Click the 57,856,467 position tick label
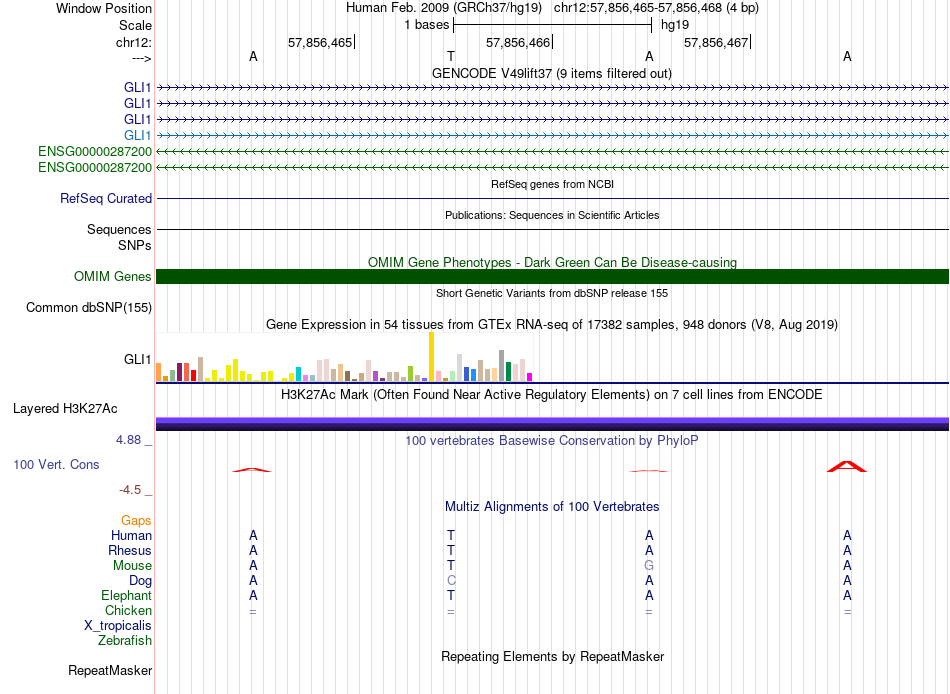The width and height of the screenshot is (950, 694). click(x=716, y=42)
